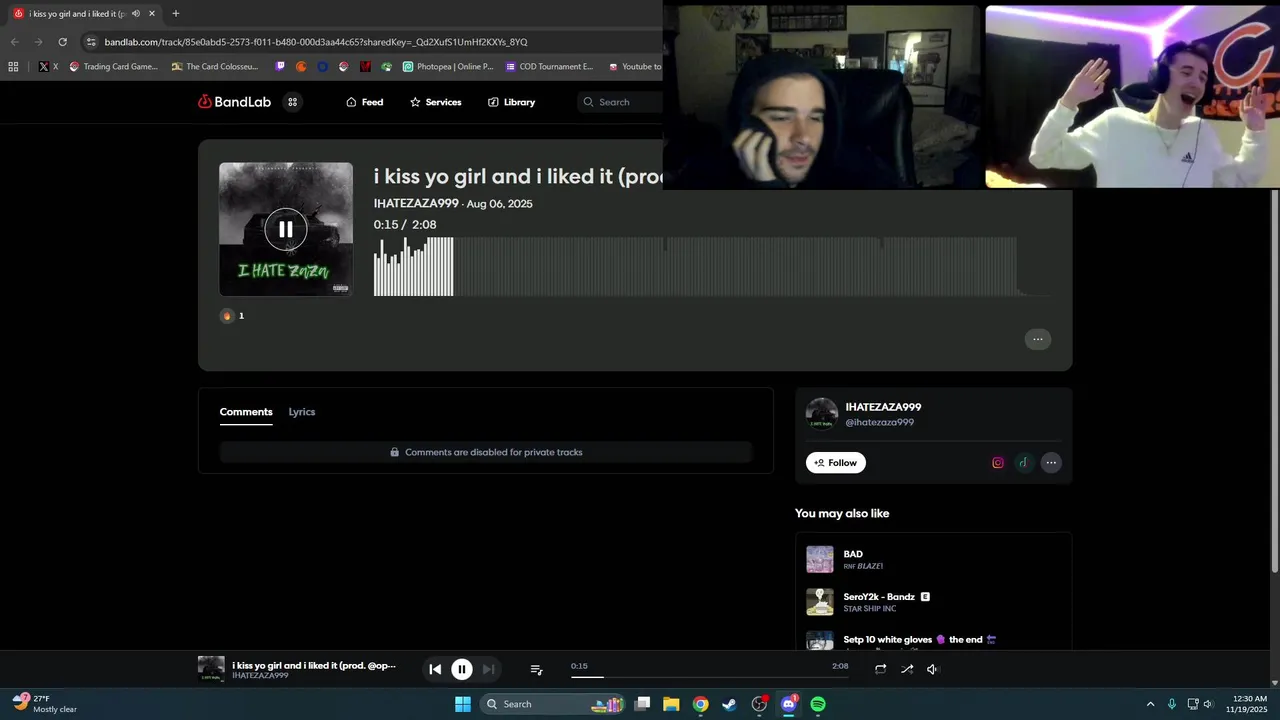1280x720 pixels.
Task: Open Task View on the taskbar
Action: pos(643,704)
